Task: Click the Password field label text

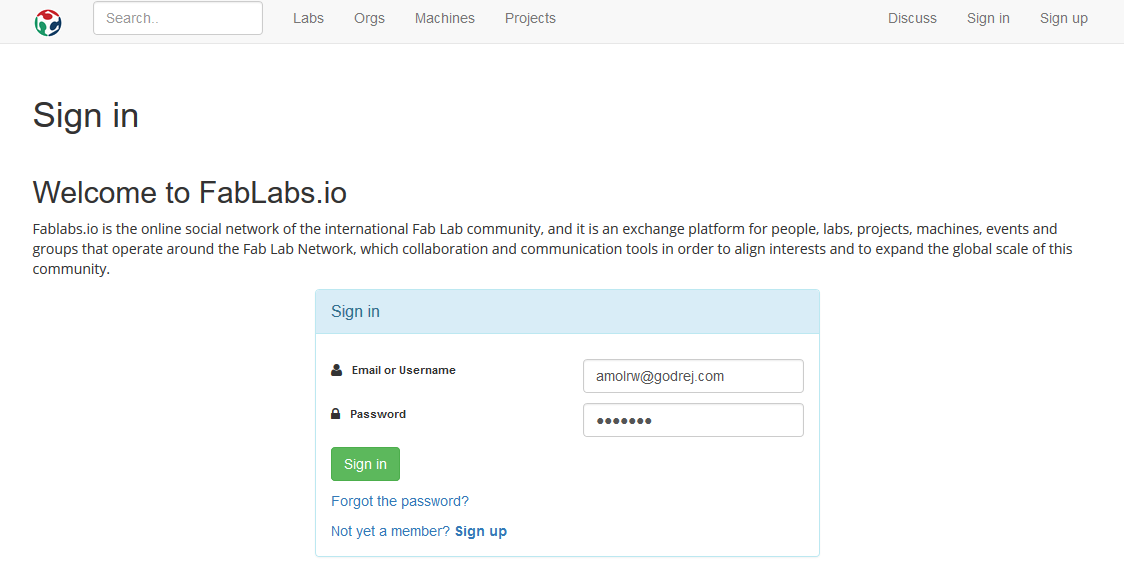Action: coord(378,414)
